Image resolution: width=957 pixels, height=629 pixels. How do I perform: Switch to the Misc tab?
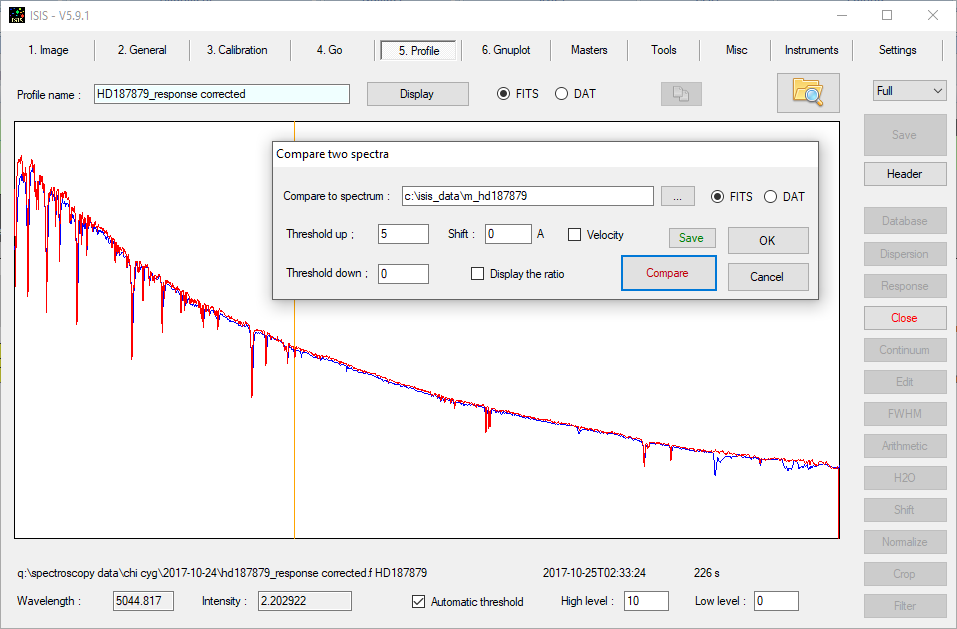coord(736,50)
